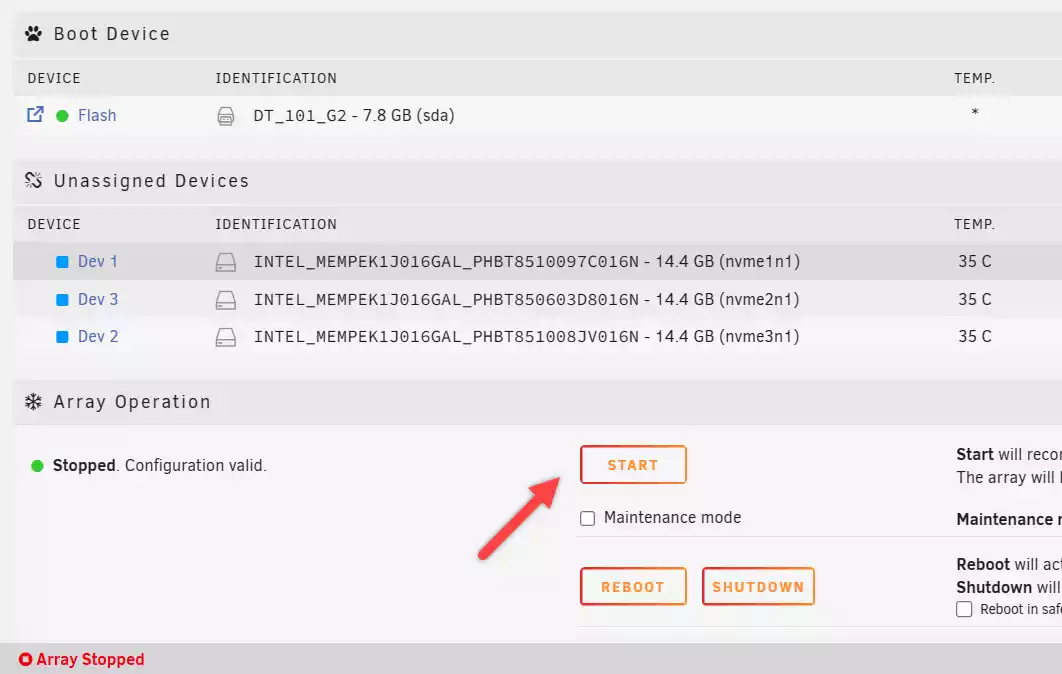The width and height of the screenshot is (1062, 674).
Task: Start the array with the START button
Action: coord(633,465)
